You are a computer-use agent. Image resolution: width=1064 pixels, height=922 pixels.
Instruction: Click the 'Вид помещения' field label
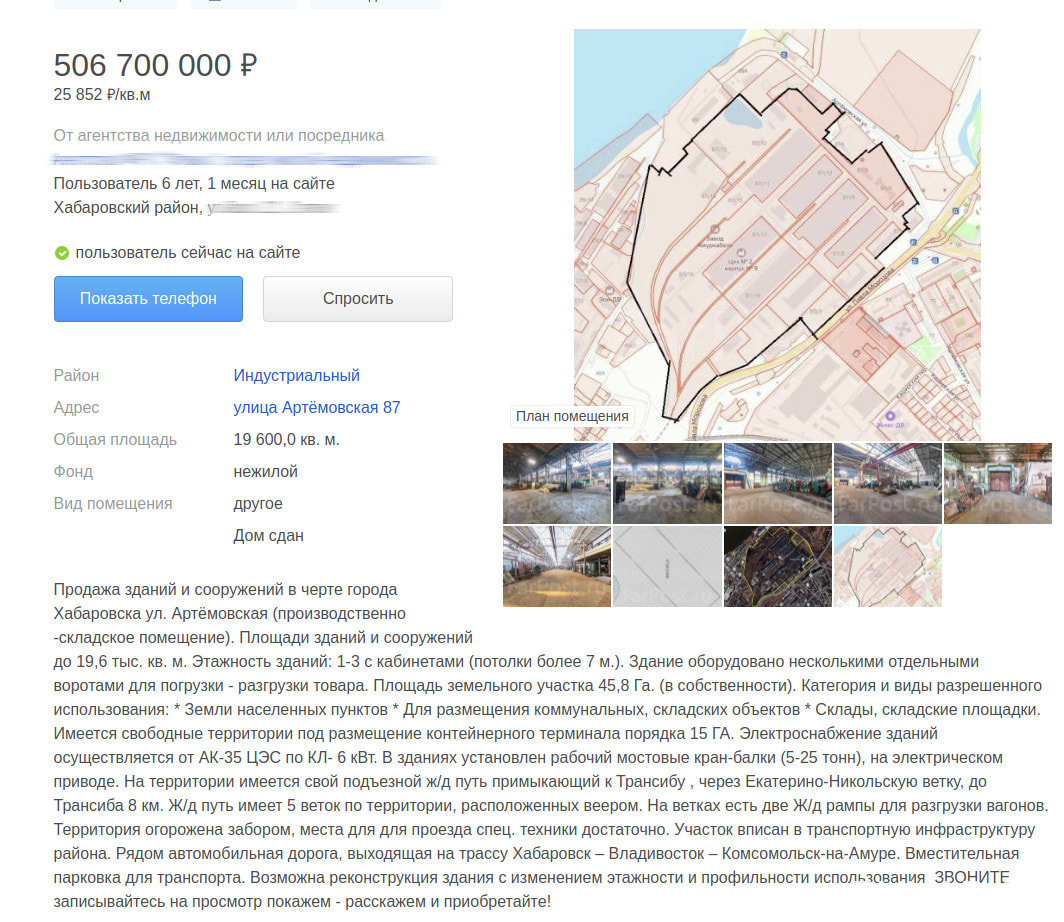(x=113, y=503)
